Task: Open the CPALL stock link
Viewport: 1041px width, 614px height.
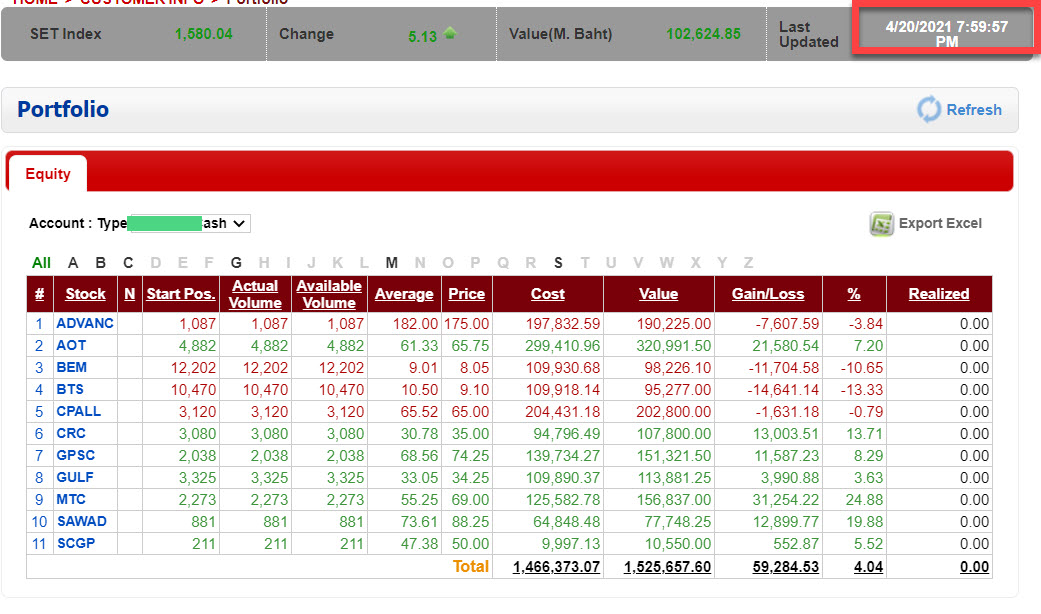Action: tap(78, 411)
